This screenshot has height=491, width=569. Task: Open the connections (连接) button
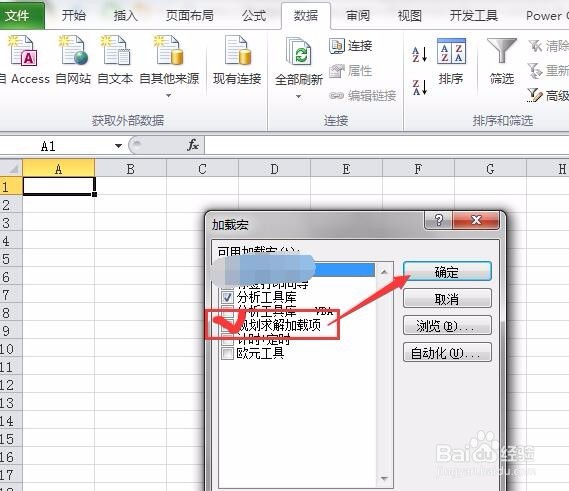click(x=351, y=46)
